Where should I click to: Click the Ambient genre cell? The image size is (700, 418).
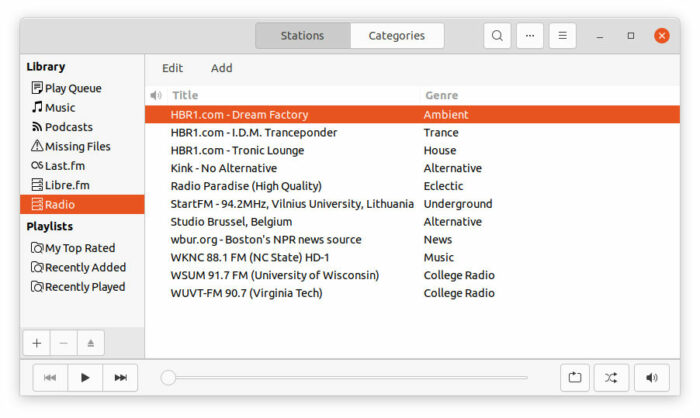(446, 115)
